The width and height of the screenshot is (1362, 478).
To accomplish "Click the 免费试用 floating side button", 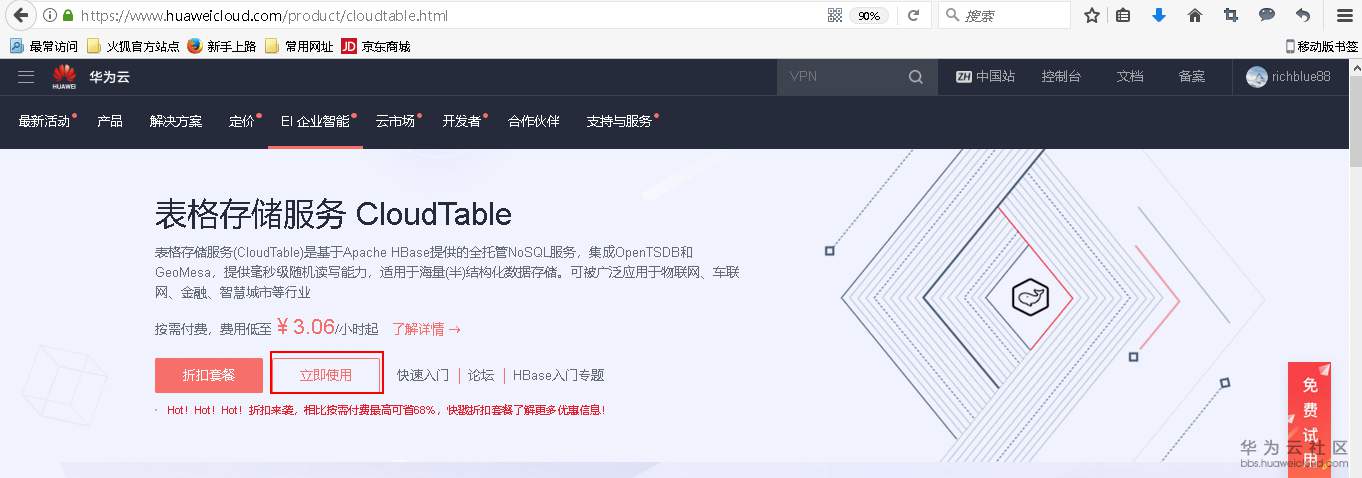I will pos(1309,420).
